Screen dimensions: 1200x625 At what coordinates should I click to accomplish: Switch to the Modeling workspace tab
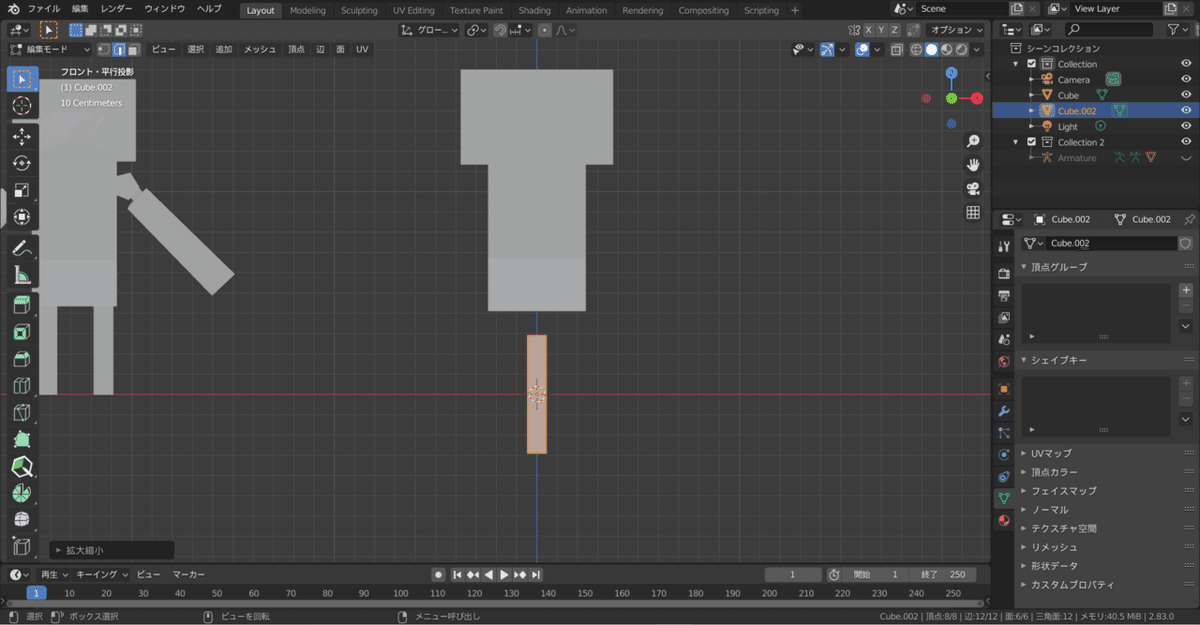(x=307, y=10)
